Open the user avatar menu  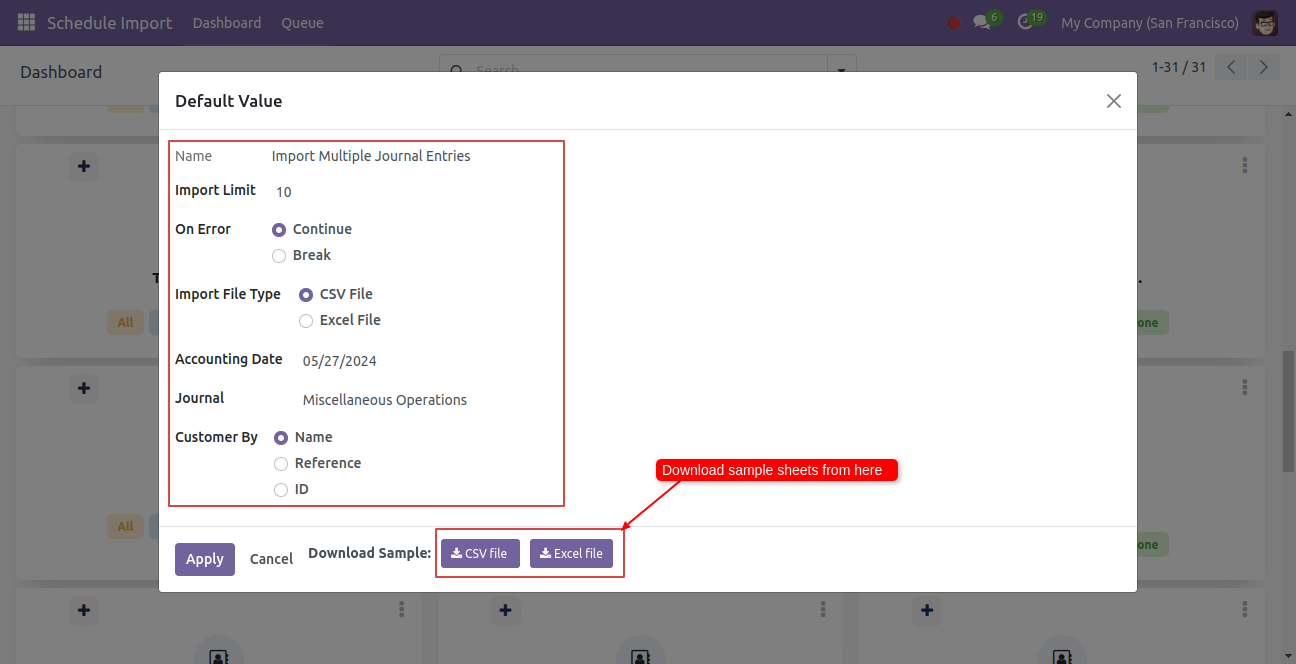pos(1265,22)
